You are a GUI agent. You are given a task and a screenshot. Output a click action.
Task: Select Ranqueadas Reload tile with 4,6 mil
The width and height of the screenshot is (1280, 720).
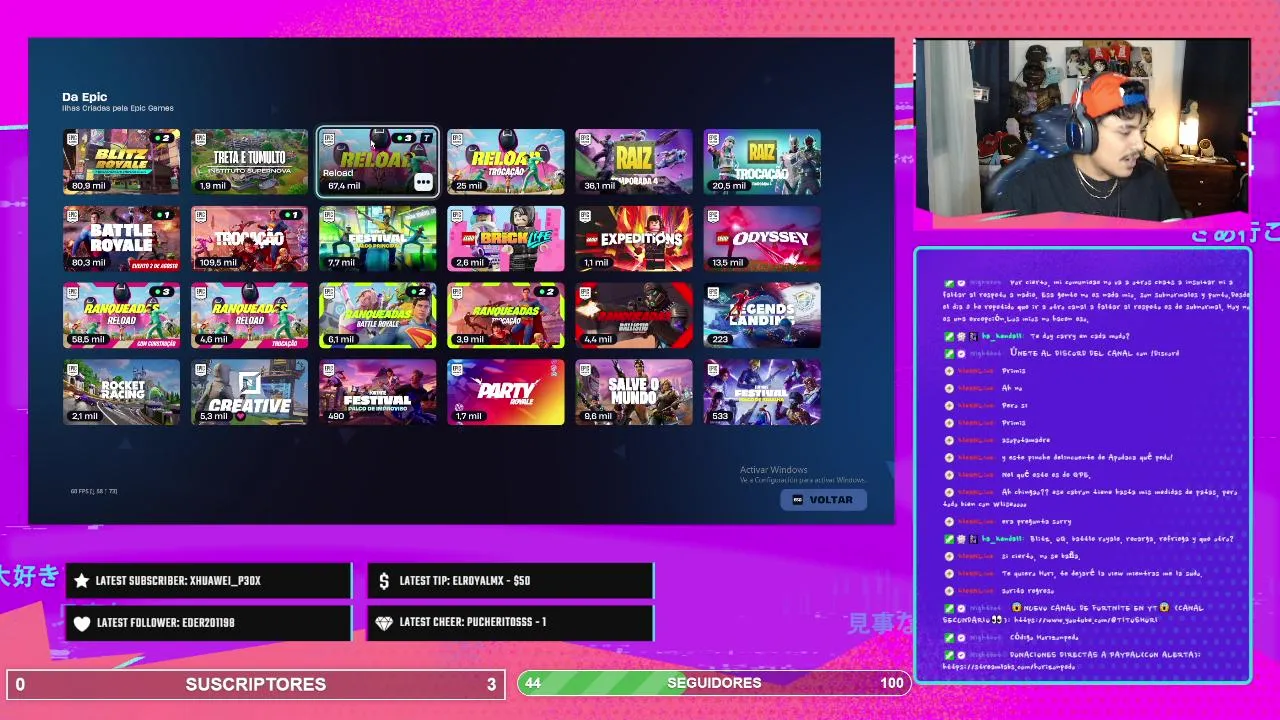(x=249, y=315)
